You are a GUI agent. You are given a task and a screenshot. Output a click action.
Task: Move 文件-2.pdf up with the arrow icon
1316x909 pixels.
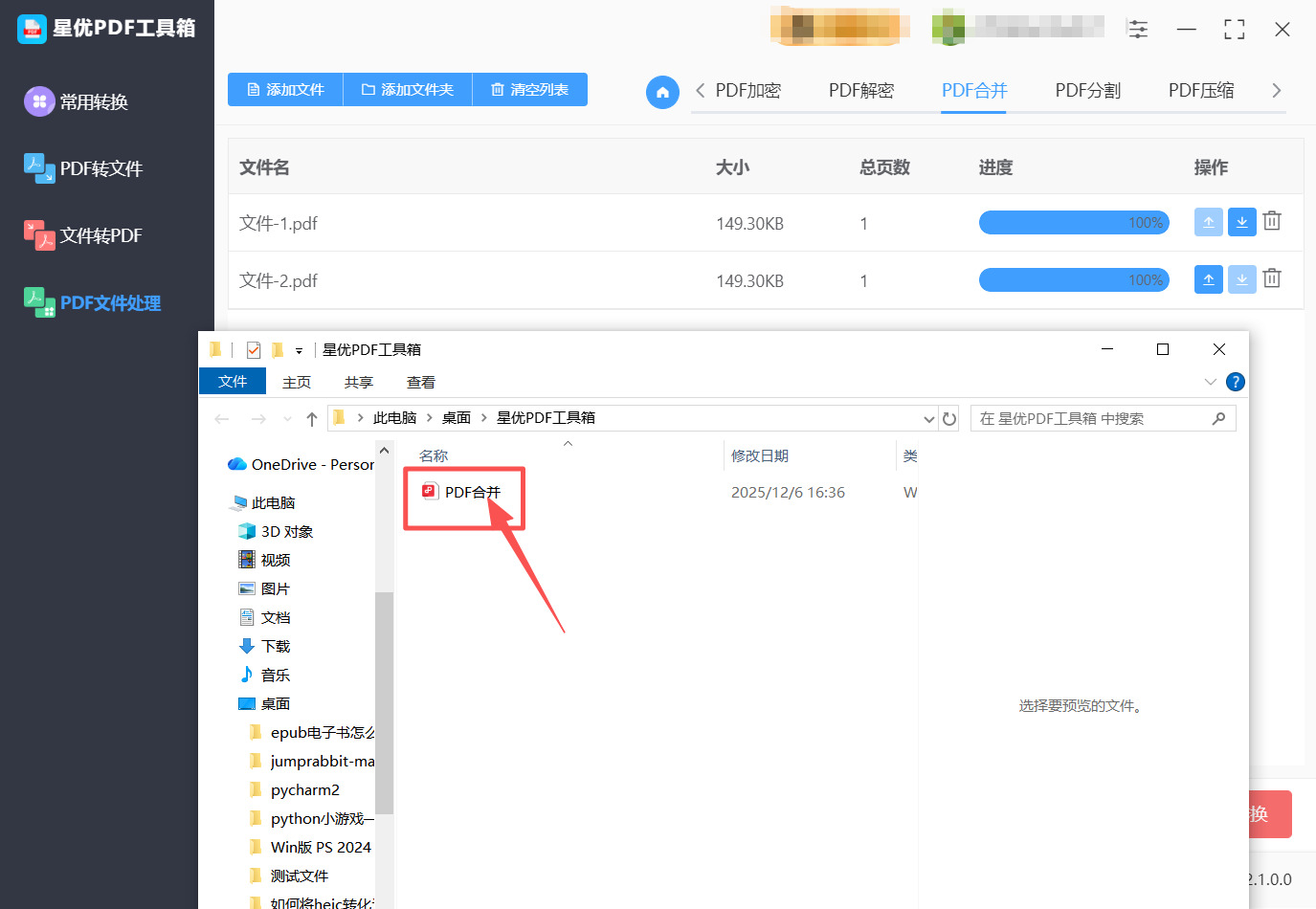point(1208,279)
